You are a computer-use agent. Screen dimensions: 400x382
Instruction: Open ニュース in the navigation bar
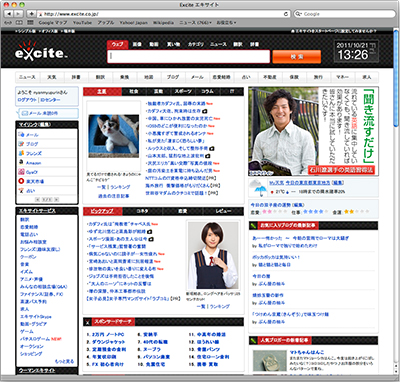(x=27, y=77)
